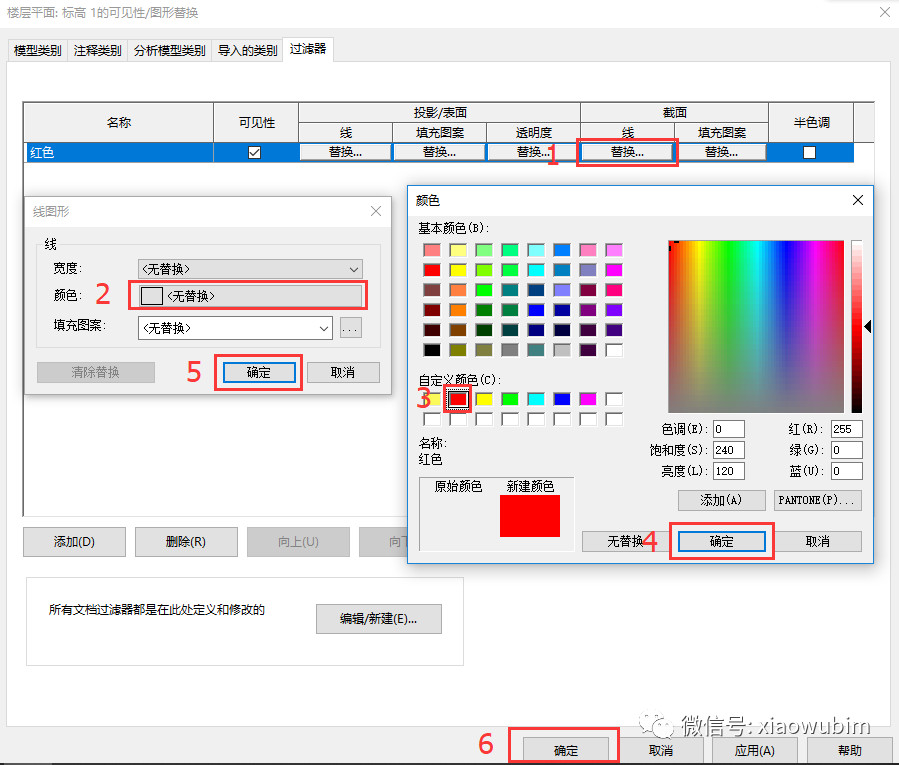
Task: Click 取消 in the 线图形 dialog
Action: (343, 373)
